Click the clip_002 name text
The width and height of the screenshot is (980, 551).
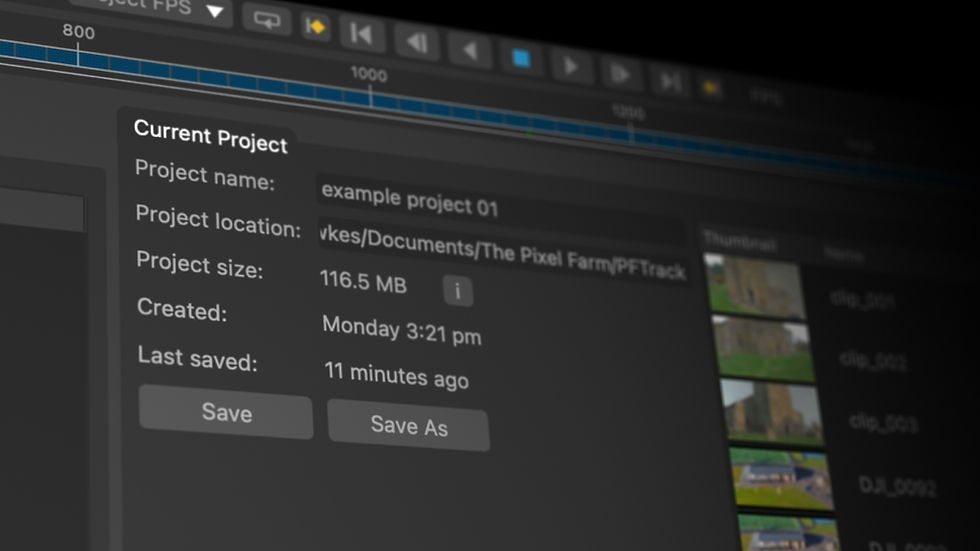(x=872, y=360)
